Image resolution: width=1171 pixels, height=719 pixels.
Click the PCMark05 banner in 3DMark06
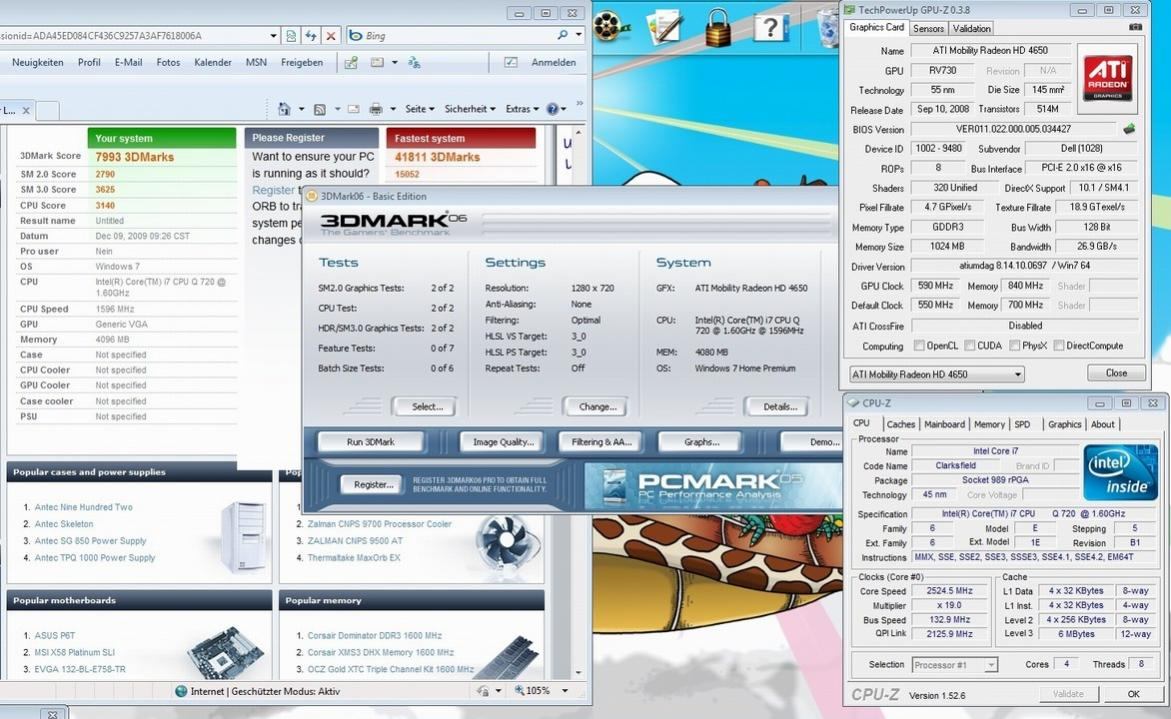712,486
